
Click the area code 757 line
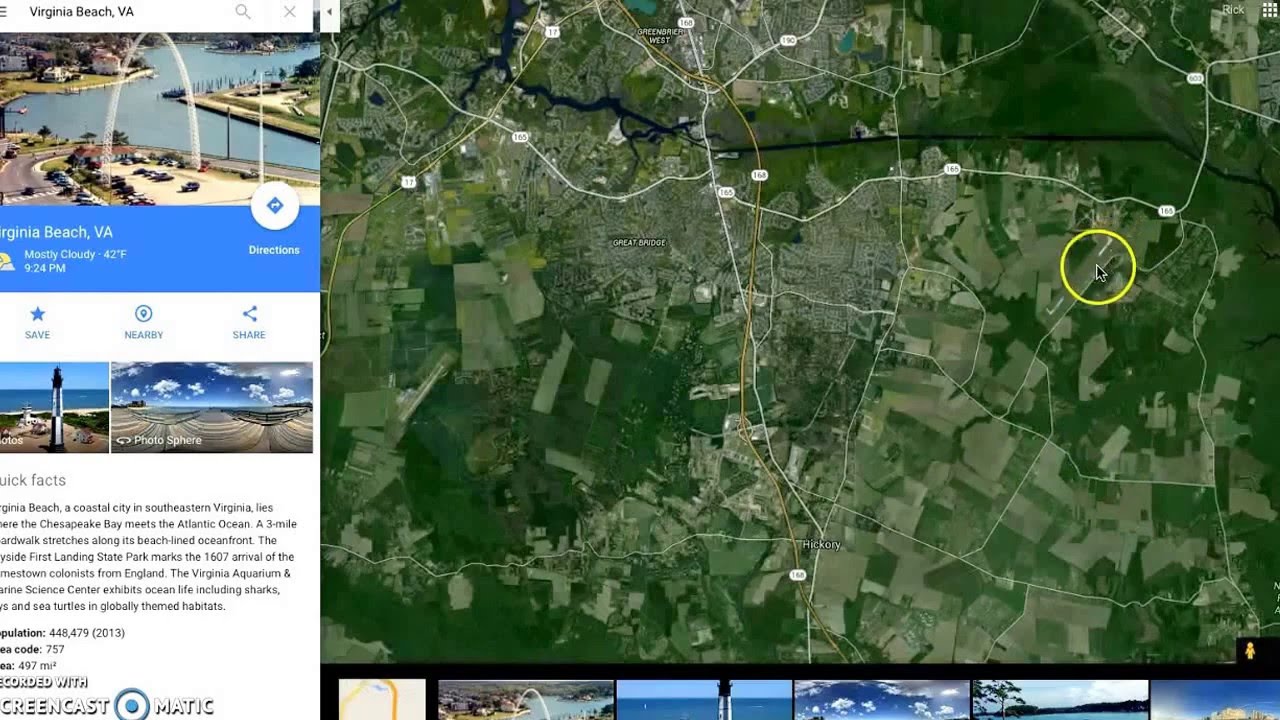coord(32,650)
